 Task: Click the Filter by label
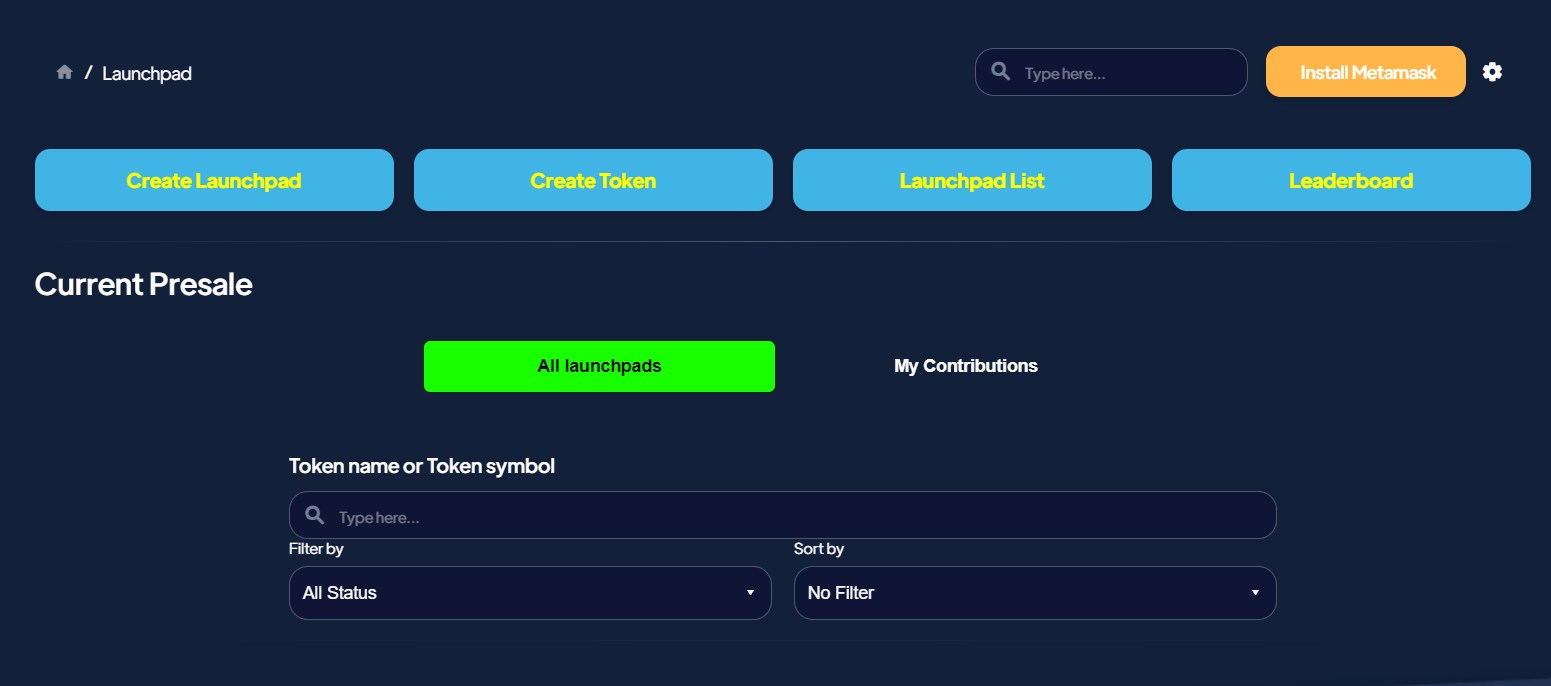316,549
